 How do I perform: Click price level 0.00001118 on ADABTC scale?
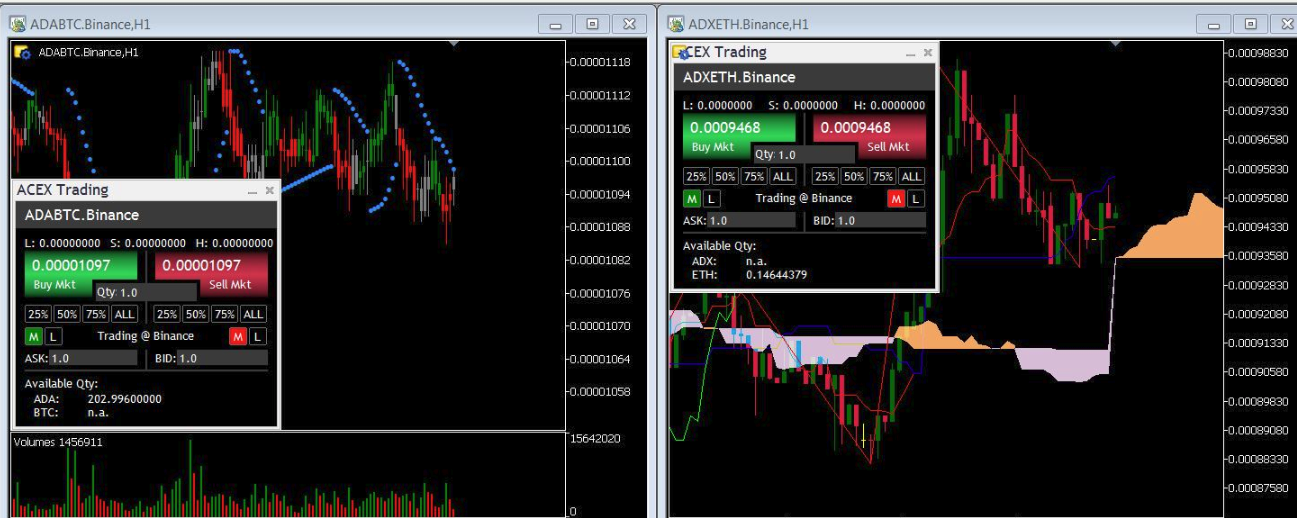(x=600, y=62)
